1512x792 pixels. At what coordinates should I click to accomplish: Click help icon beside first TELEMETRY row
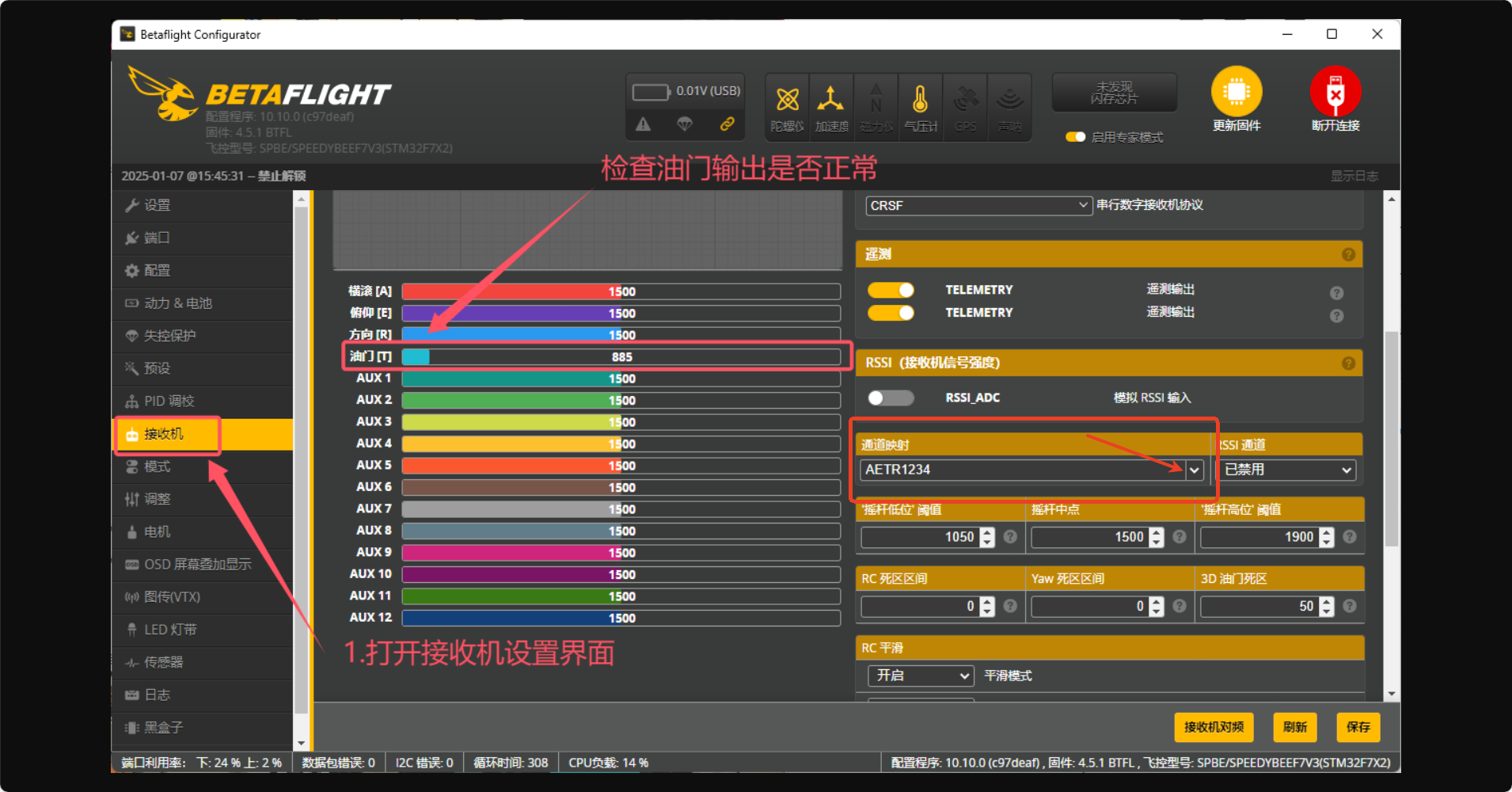click(x=1336, y=293)
